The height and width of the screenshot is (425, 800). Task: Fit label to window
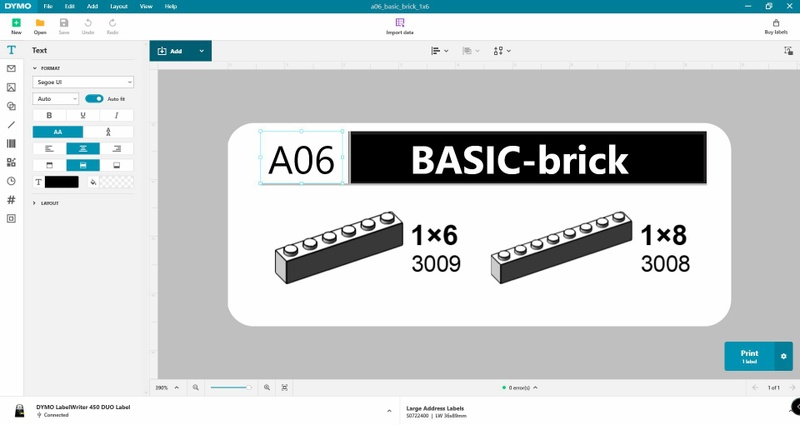[x=285, y=388]
